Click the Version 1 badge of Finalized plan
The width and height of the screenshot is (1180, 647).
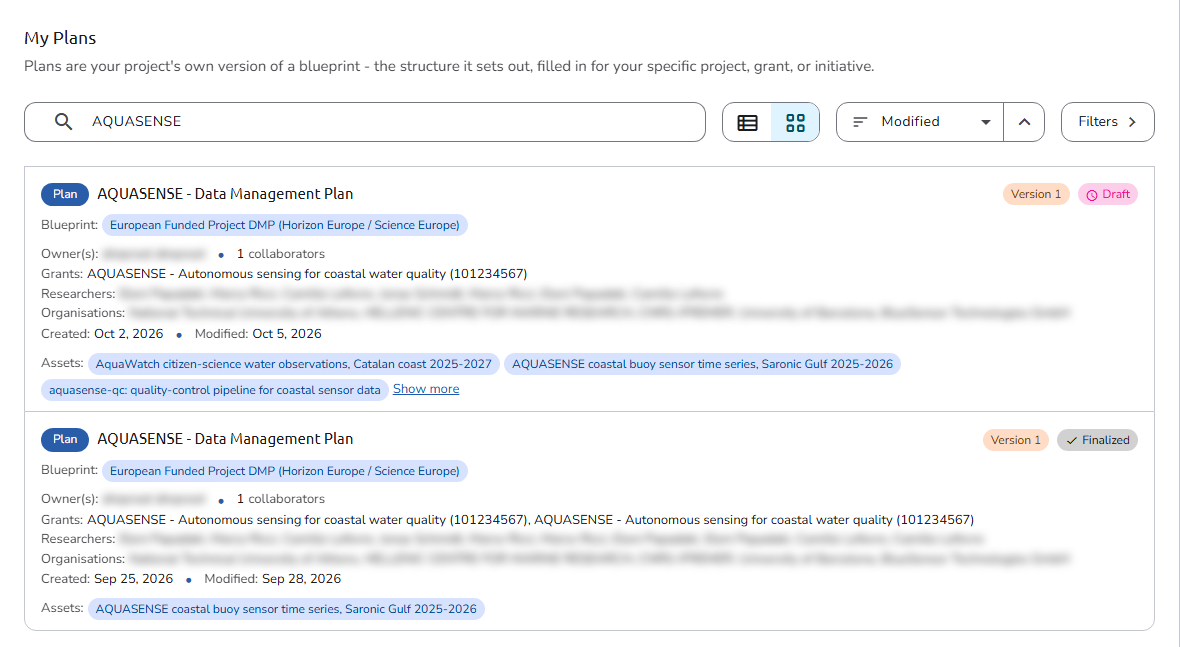(1015, 440)
